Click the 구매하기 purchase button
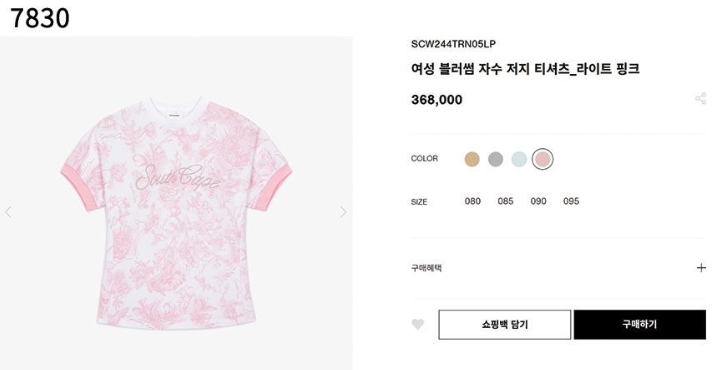716x370 pixels. pyautogui.click(x=640, y=325)
